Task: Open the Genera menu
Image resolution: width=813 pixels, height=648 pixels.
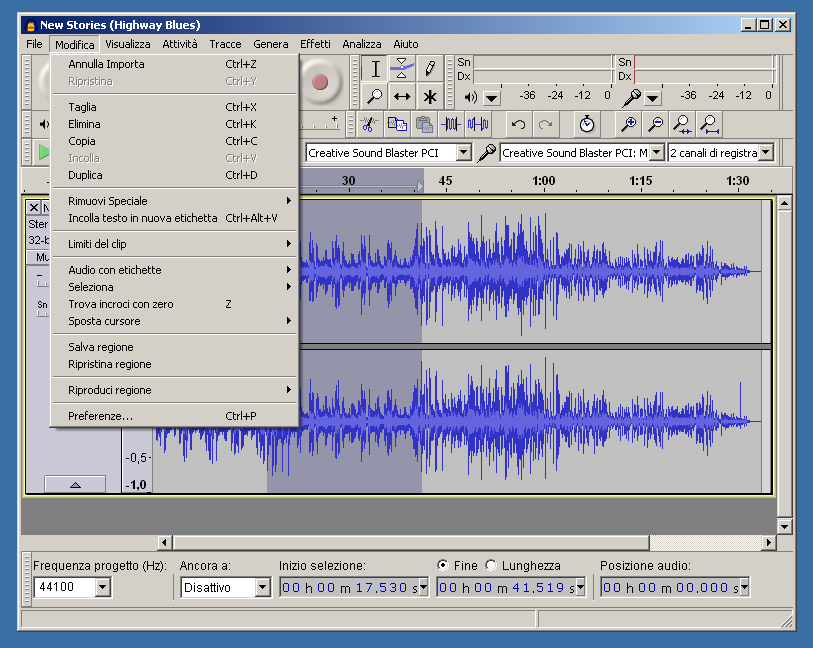Action: coord(271,44)
